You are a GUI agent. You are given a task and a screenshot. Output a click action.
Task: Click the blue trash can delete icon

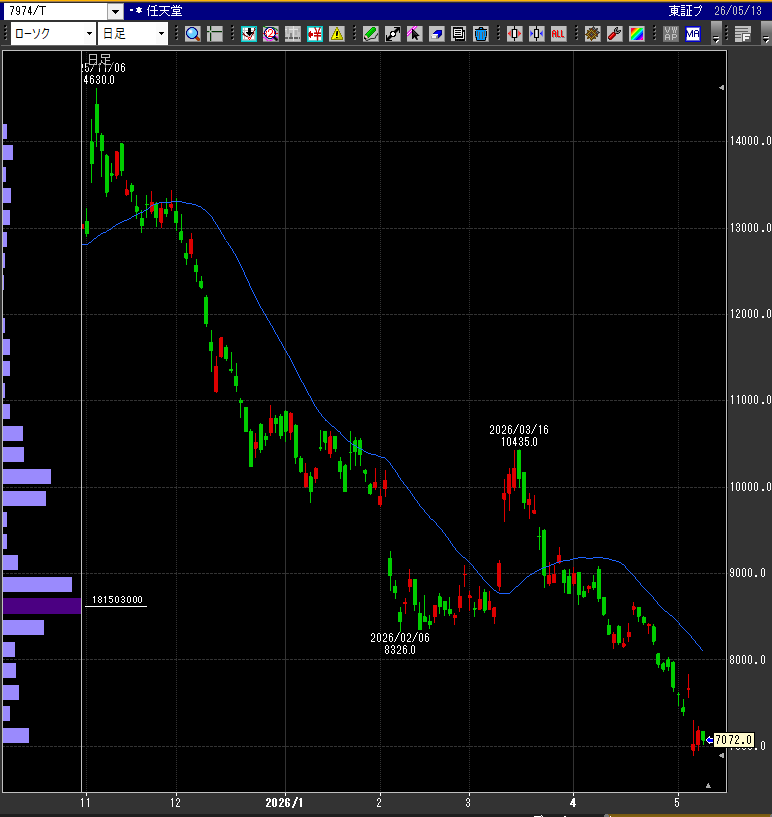(481, 34)
